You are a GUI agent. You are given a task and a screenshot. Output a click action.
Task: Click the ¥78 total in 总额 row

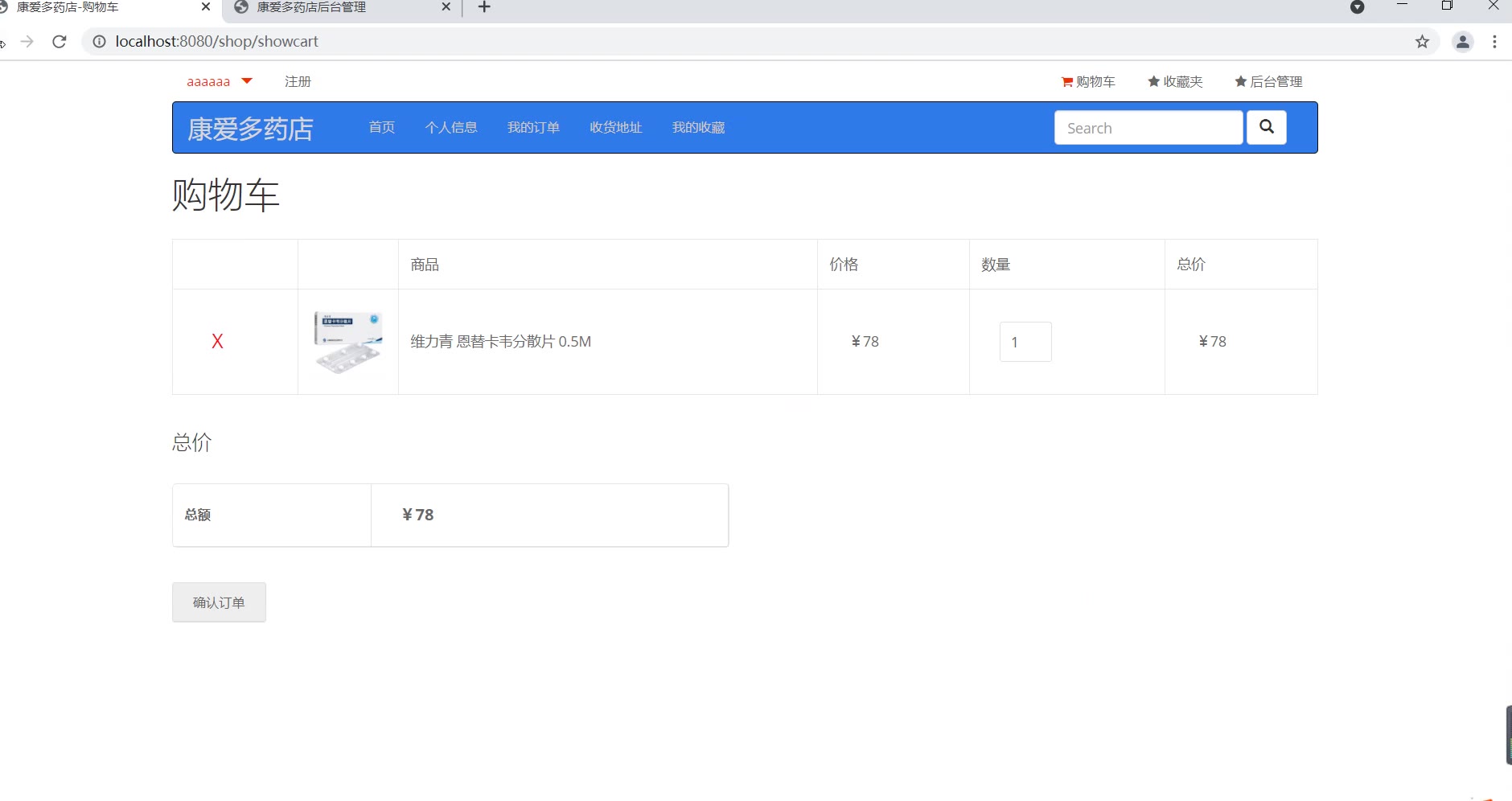tap(418, 515)
